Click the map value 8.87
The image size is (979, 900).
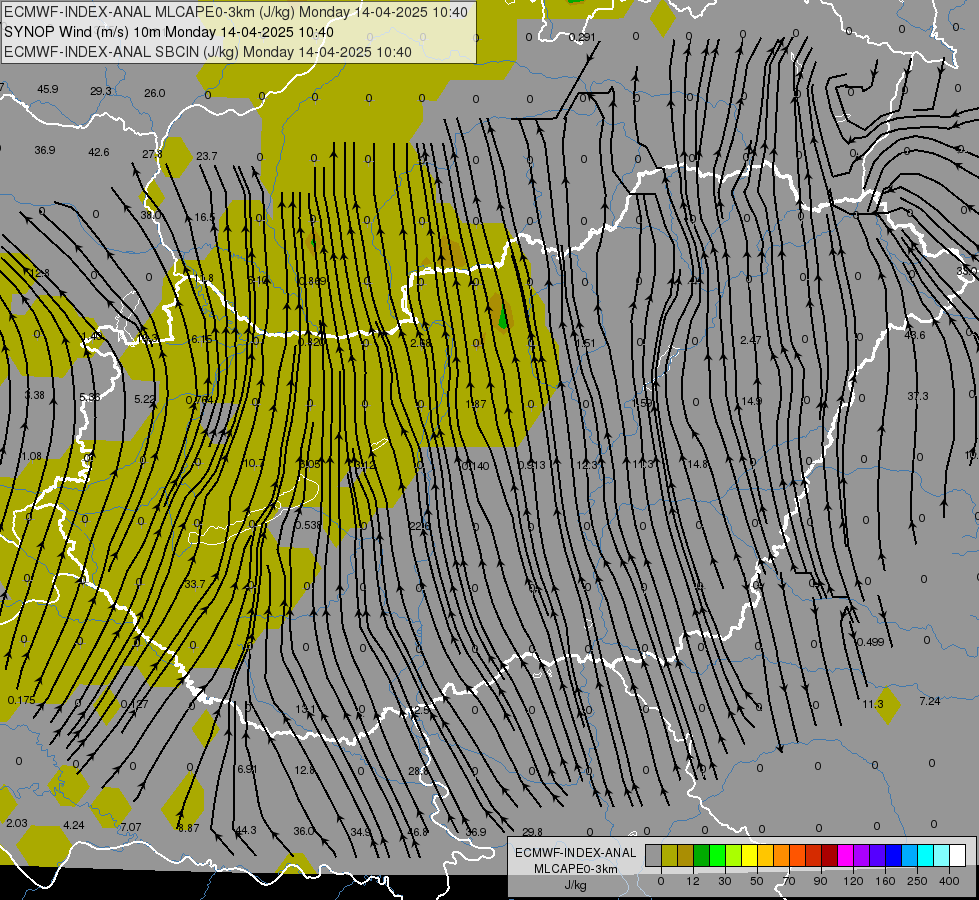pyautogui.click(x=189, y=828)
